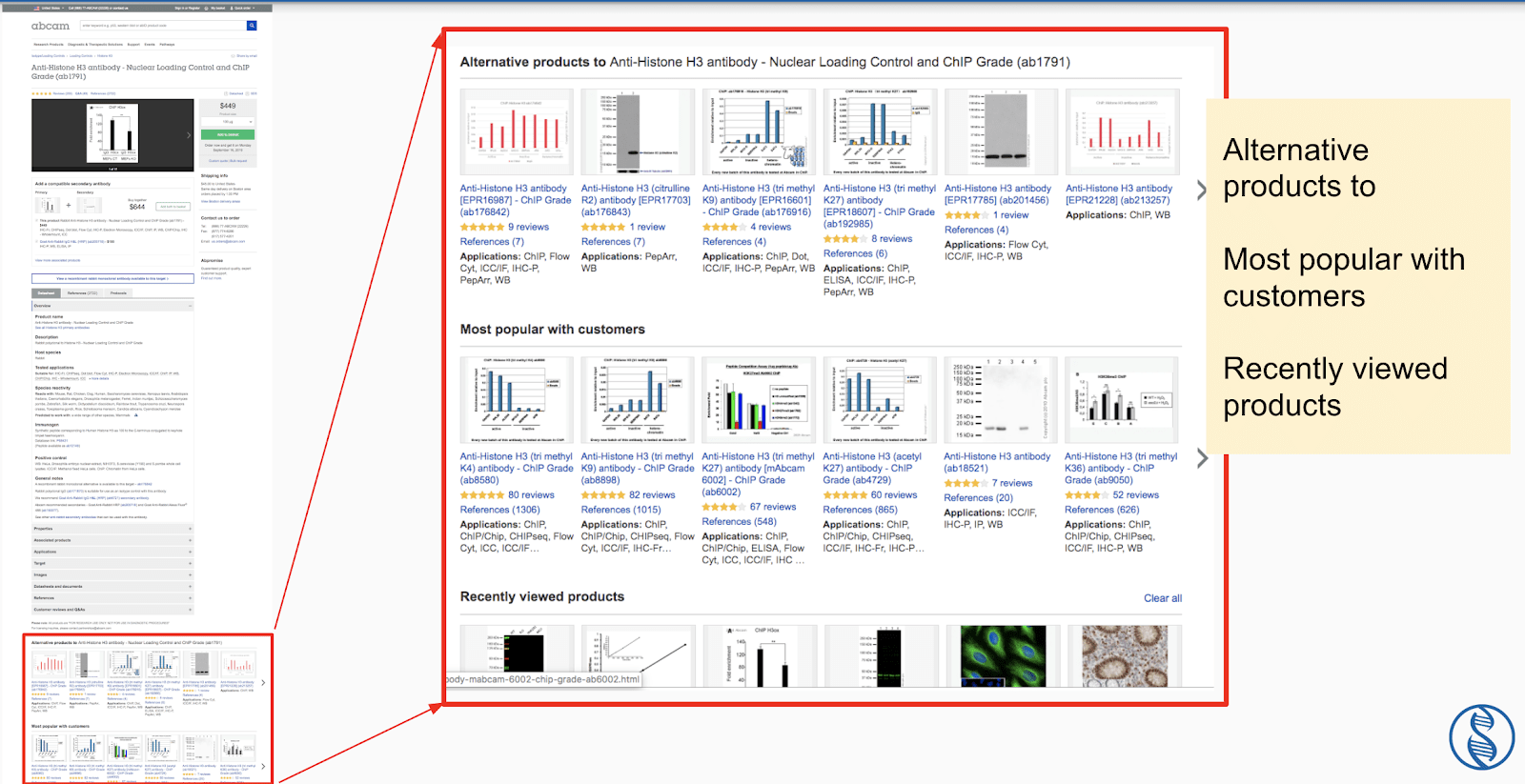Click green Add to basket button

tap(228, 135)
